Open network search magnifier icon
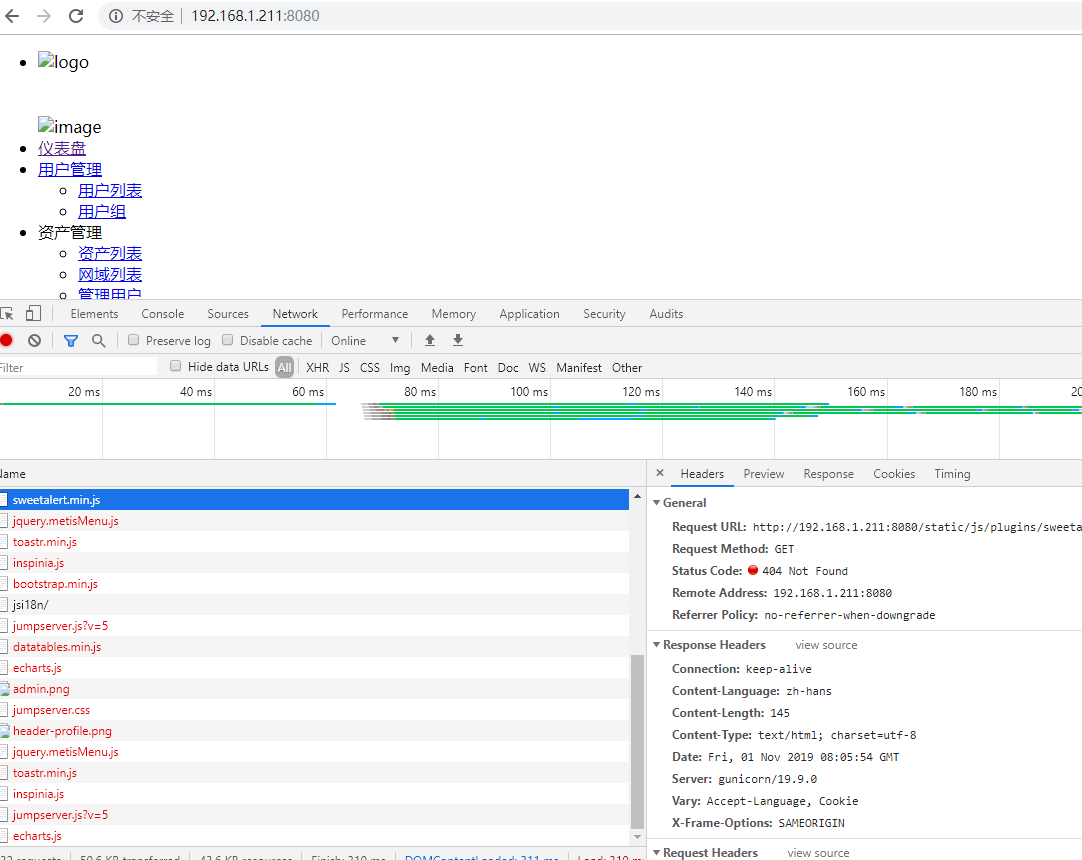This screenshot has height=860, width=1082. pos(99,340)
